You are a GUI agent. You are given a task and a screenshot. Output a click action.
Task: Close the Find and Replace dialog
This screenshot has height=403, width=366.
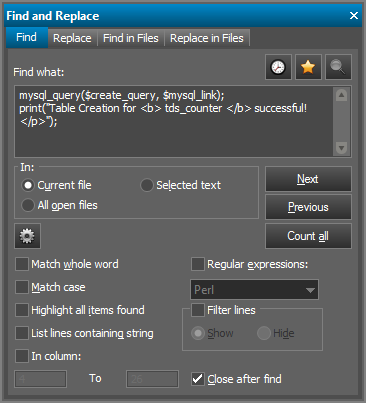click(354, 15)
